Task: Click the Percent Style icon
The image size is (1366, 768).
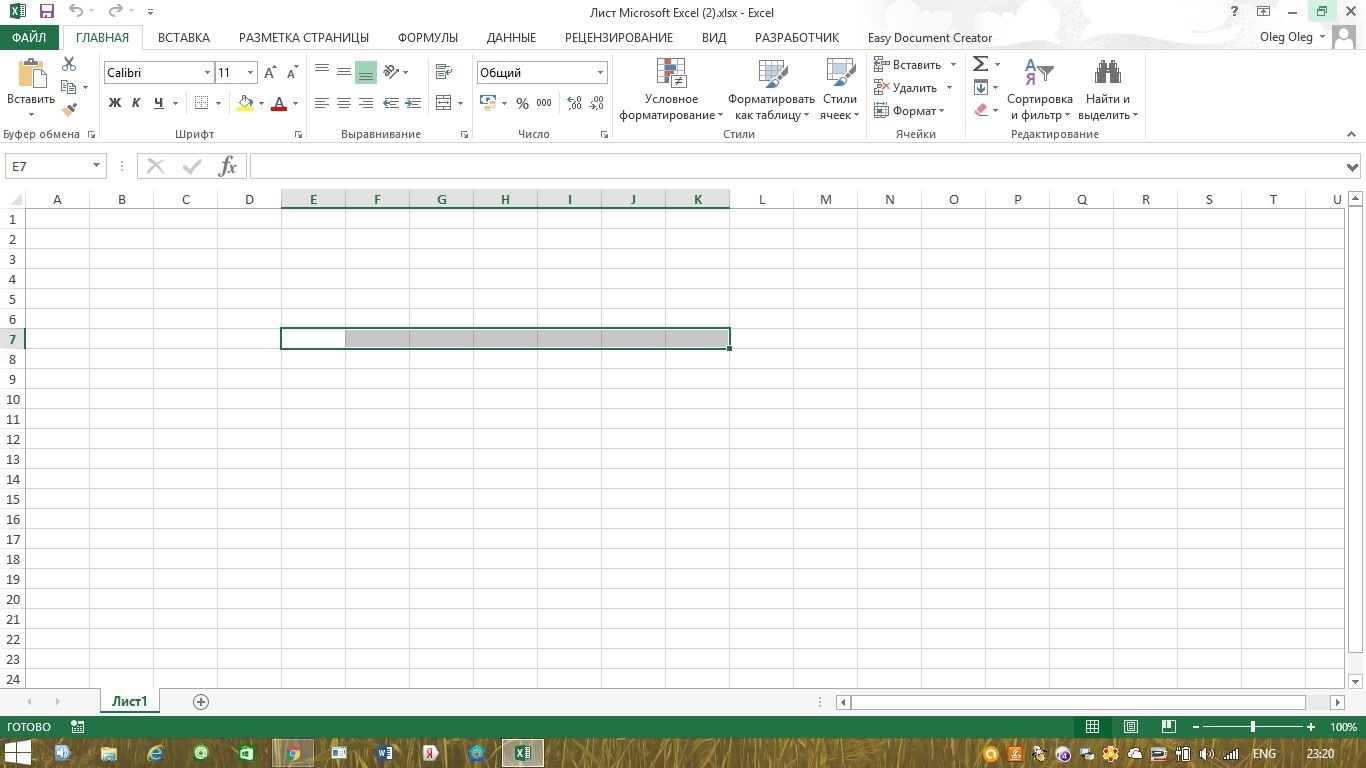Action: 522,103
